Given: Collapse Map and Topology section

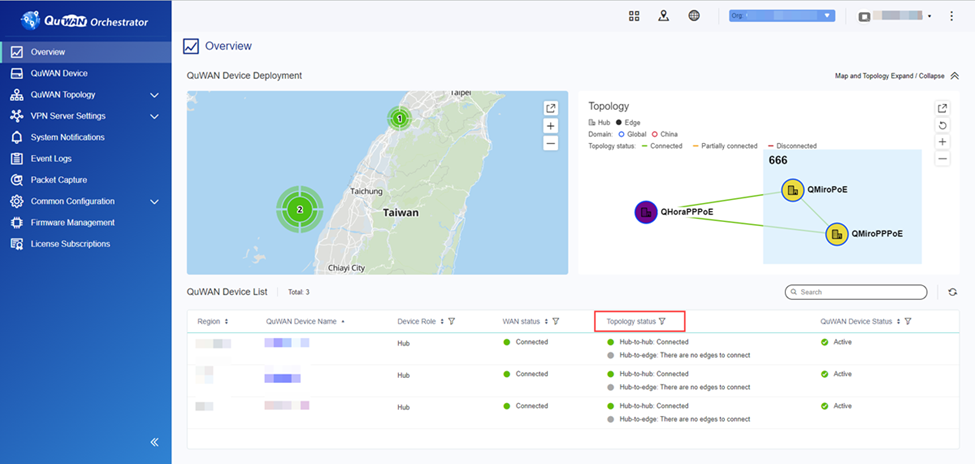Looking at the screenshot, I should [x=955, y=76].
